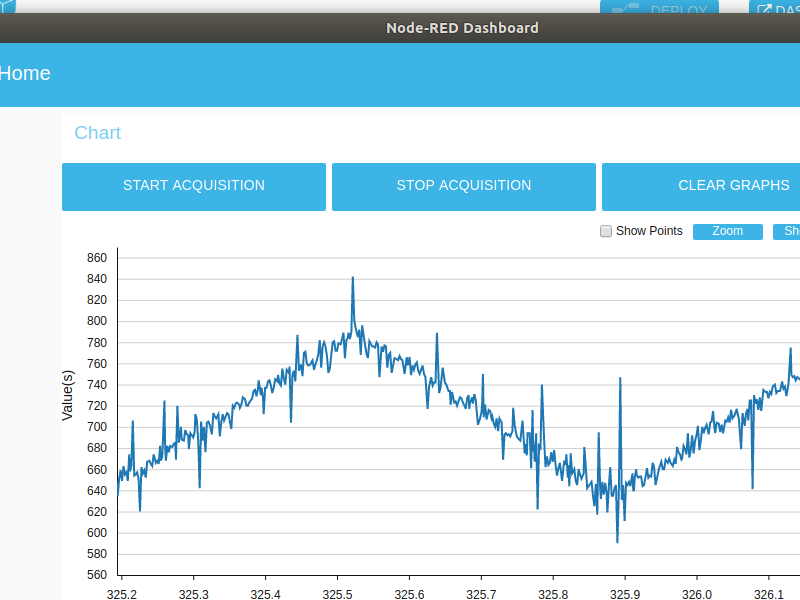Click the START ACQUISITION button
Image resolution: width=800 pixels, height=600 pixels.
[194, 187]
